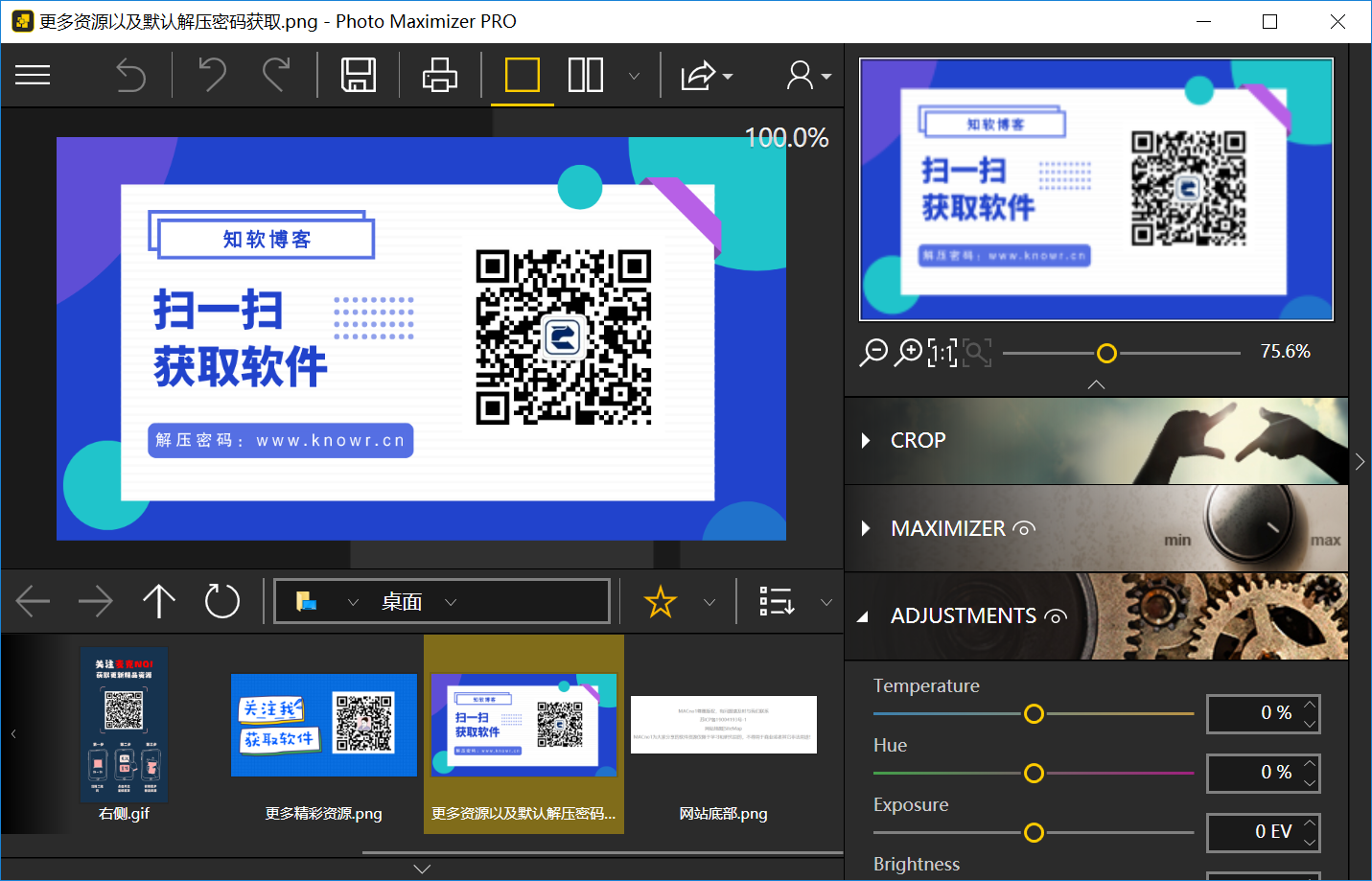
Task: Select the 更多精彩资源.png thumbnail
Action: (x=323, y=735)
